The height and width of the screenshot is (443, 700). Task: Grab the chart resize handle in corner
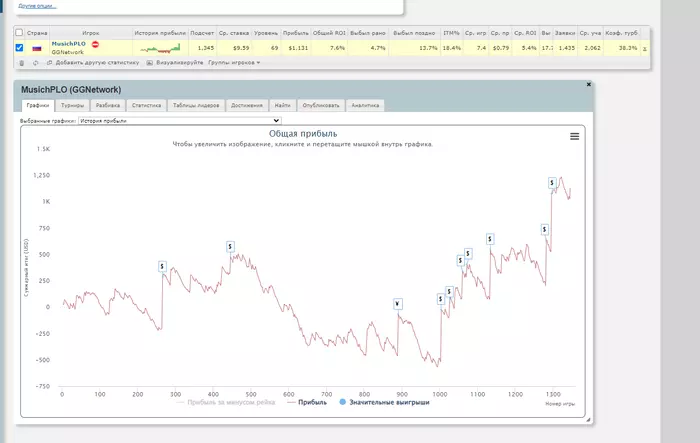pyautogui.click(x=588, y=419)
